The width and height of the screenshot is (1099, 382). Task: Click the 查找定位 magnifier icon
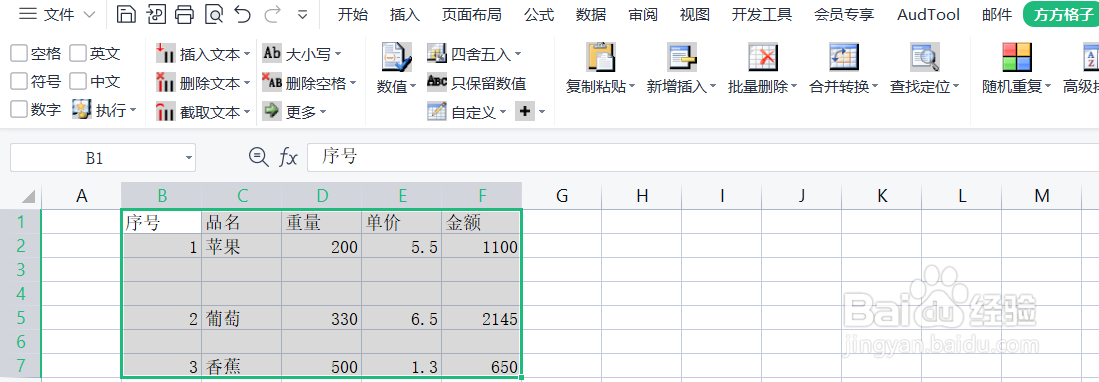point(924,57)
